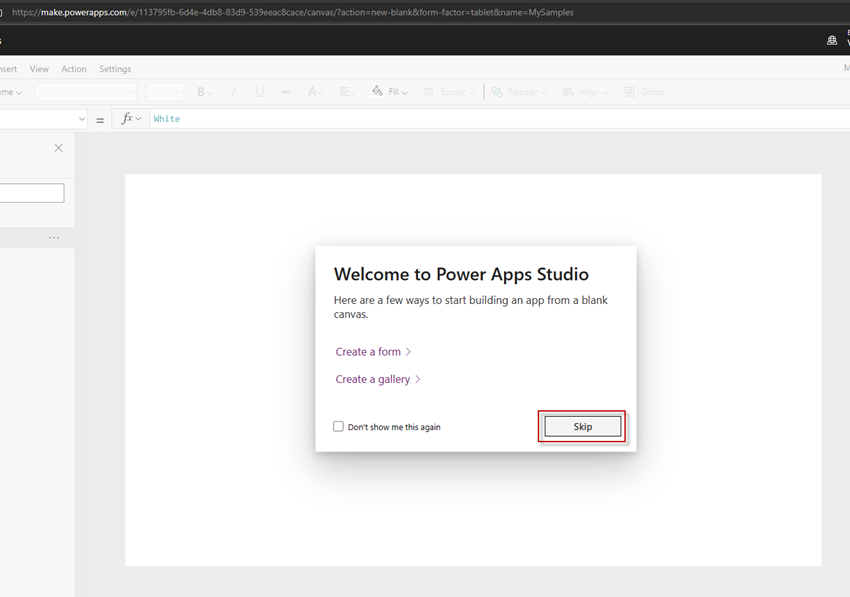
Task: Select Create a gallery in the dialog
Action: 372,379
